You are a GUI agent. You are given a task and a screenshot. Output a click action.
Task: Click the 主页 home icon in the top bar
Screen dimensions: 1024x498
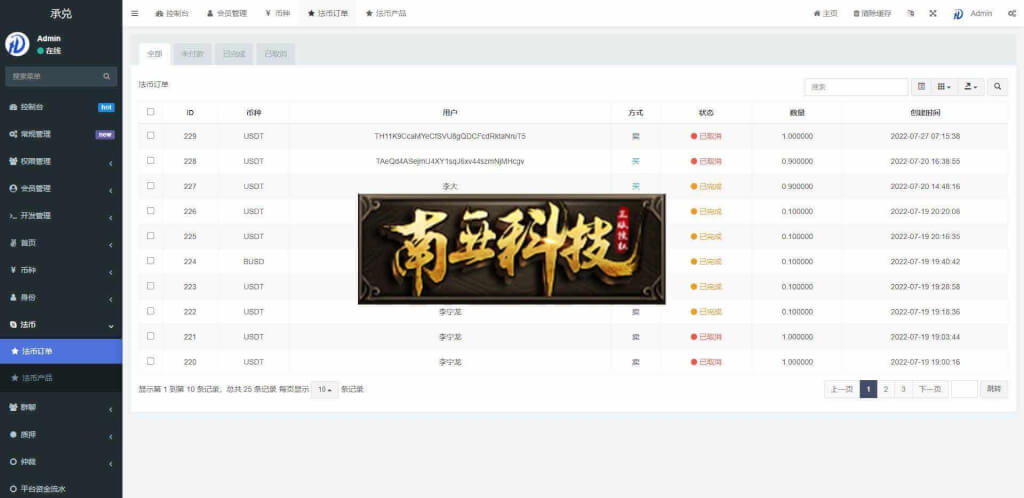(x=816, y=13)
